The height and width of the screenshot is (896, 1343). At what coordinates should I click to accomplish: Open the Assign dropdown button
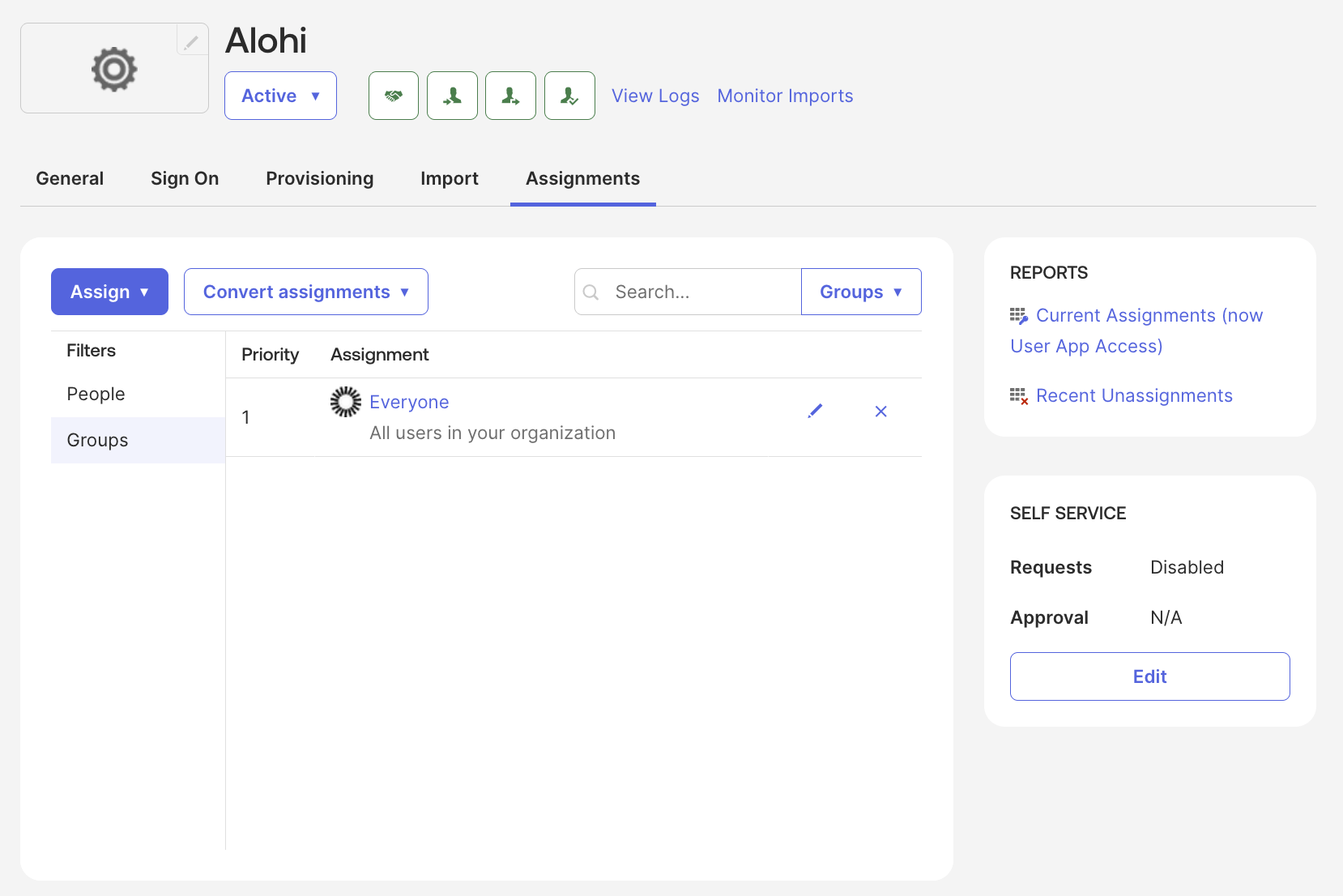[x=109, y=292]
